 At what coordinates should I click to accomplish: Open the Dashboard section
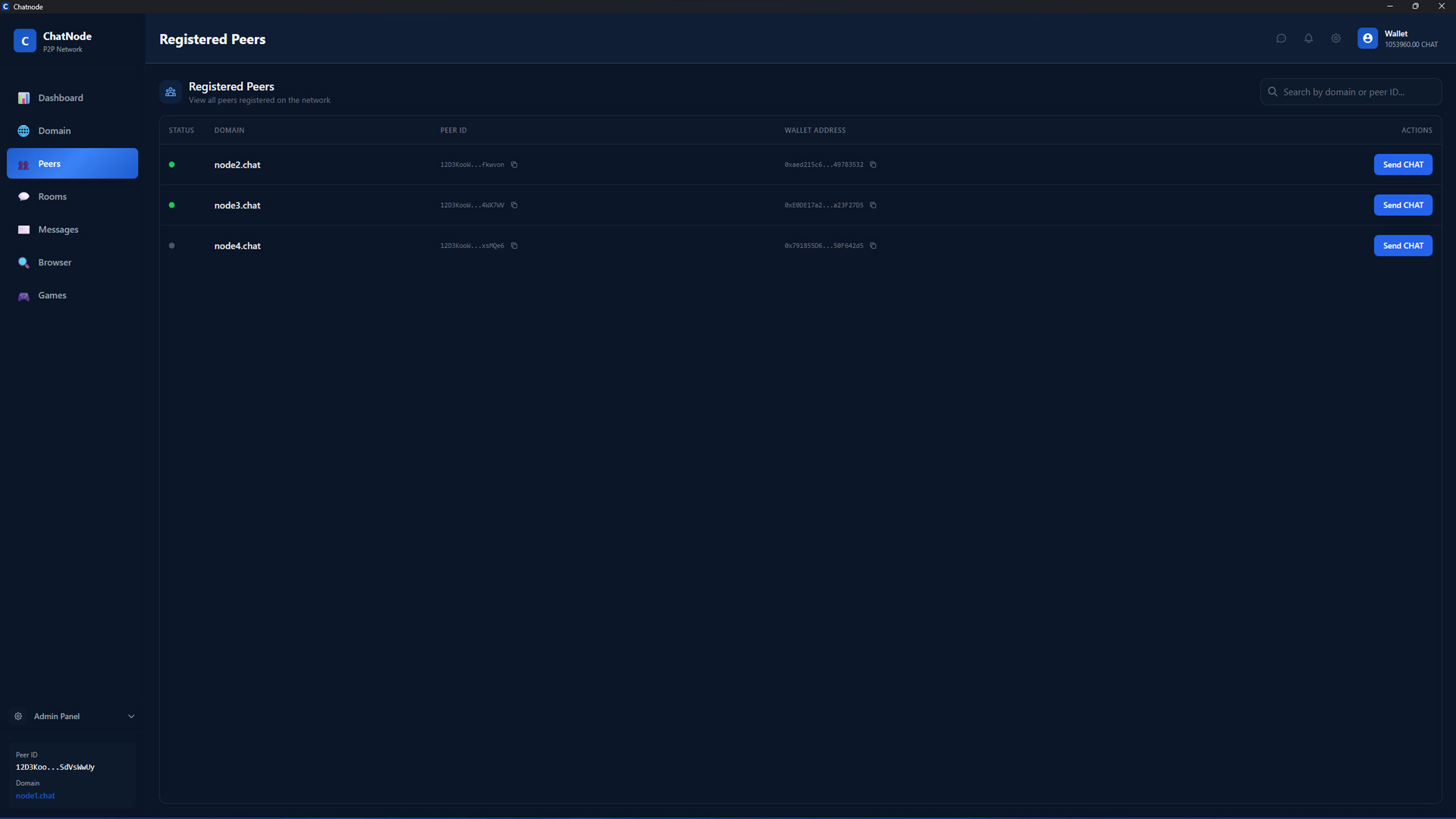60,97
